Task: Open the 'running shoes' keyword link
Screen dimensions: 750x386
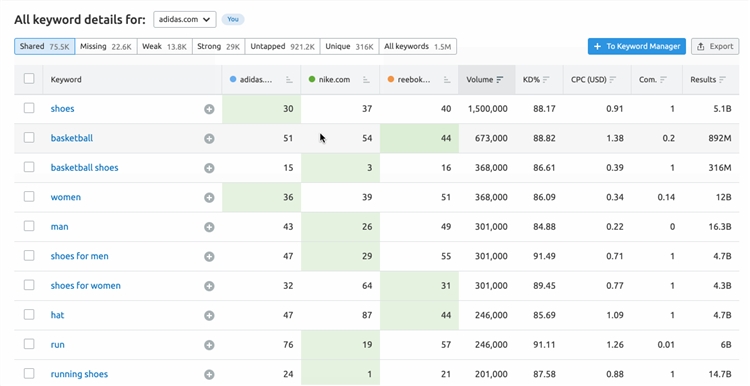Action: 79,374
